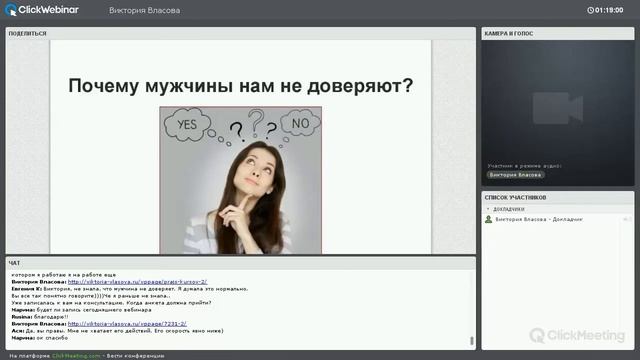Collapse the Докладчики participant group
This screenshot has width=640, height=360.
click(x=488, y=209)
